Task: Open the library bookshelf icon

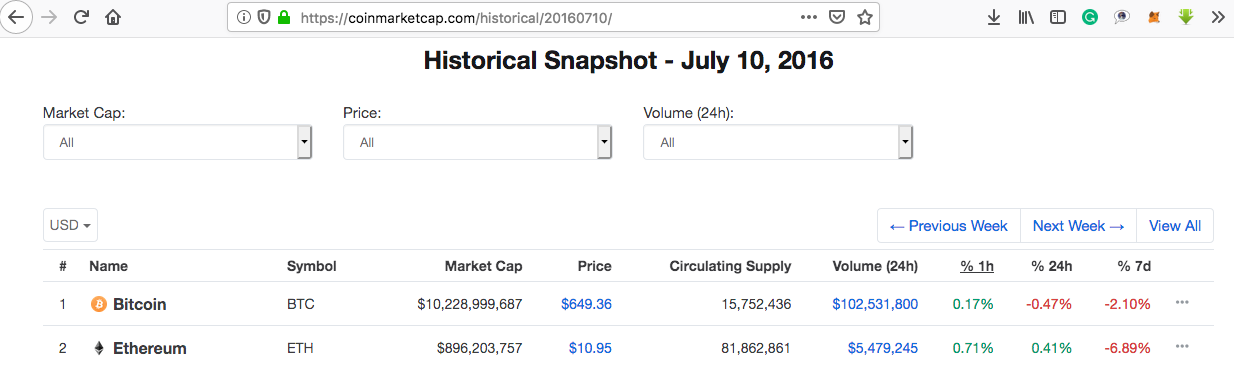Action: [1026, 17]
